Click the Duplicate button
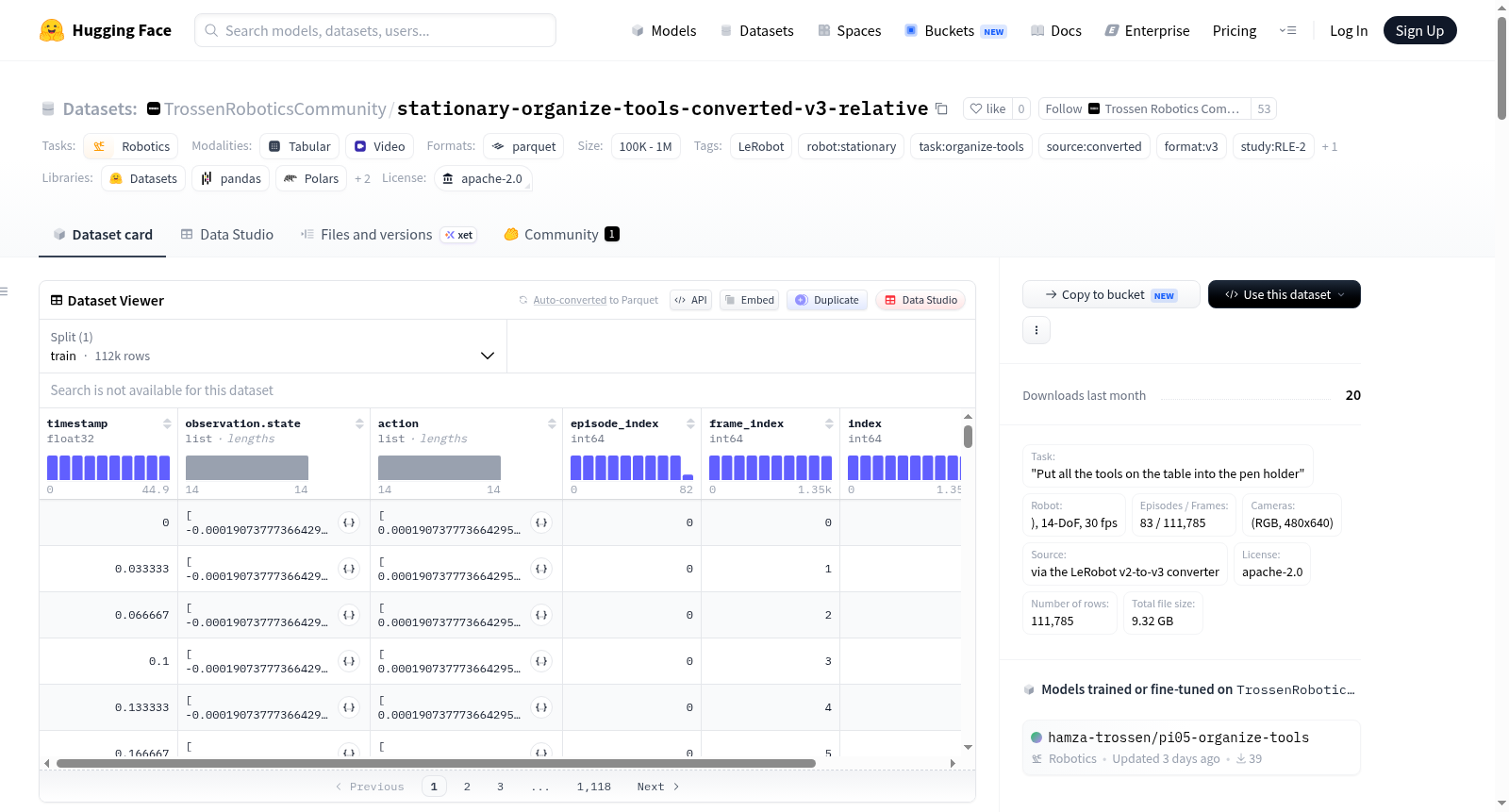The image size is (1509, 812). pos(827,300)
